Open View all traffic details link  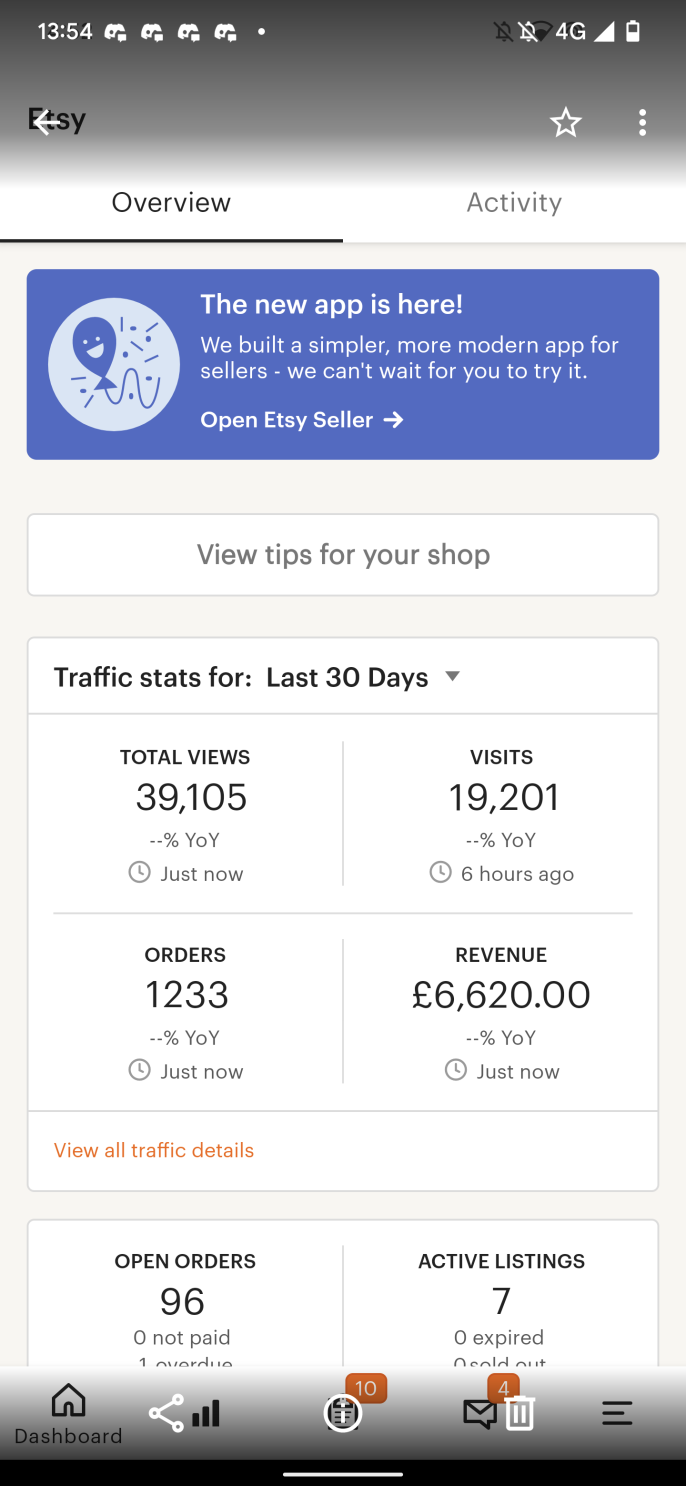[x=154, y=1150]
